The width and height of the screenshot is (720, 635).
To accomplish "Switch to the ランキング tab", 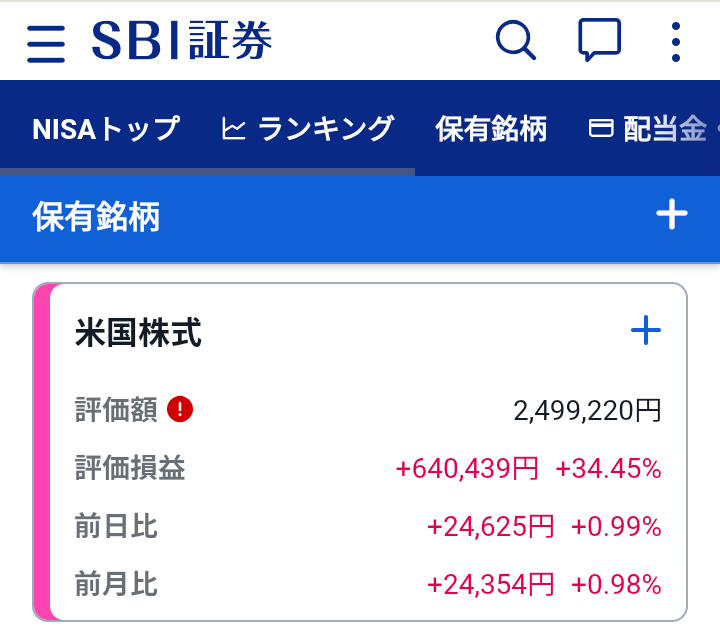I will tap(325, 129).
